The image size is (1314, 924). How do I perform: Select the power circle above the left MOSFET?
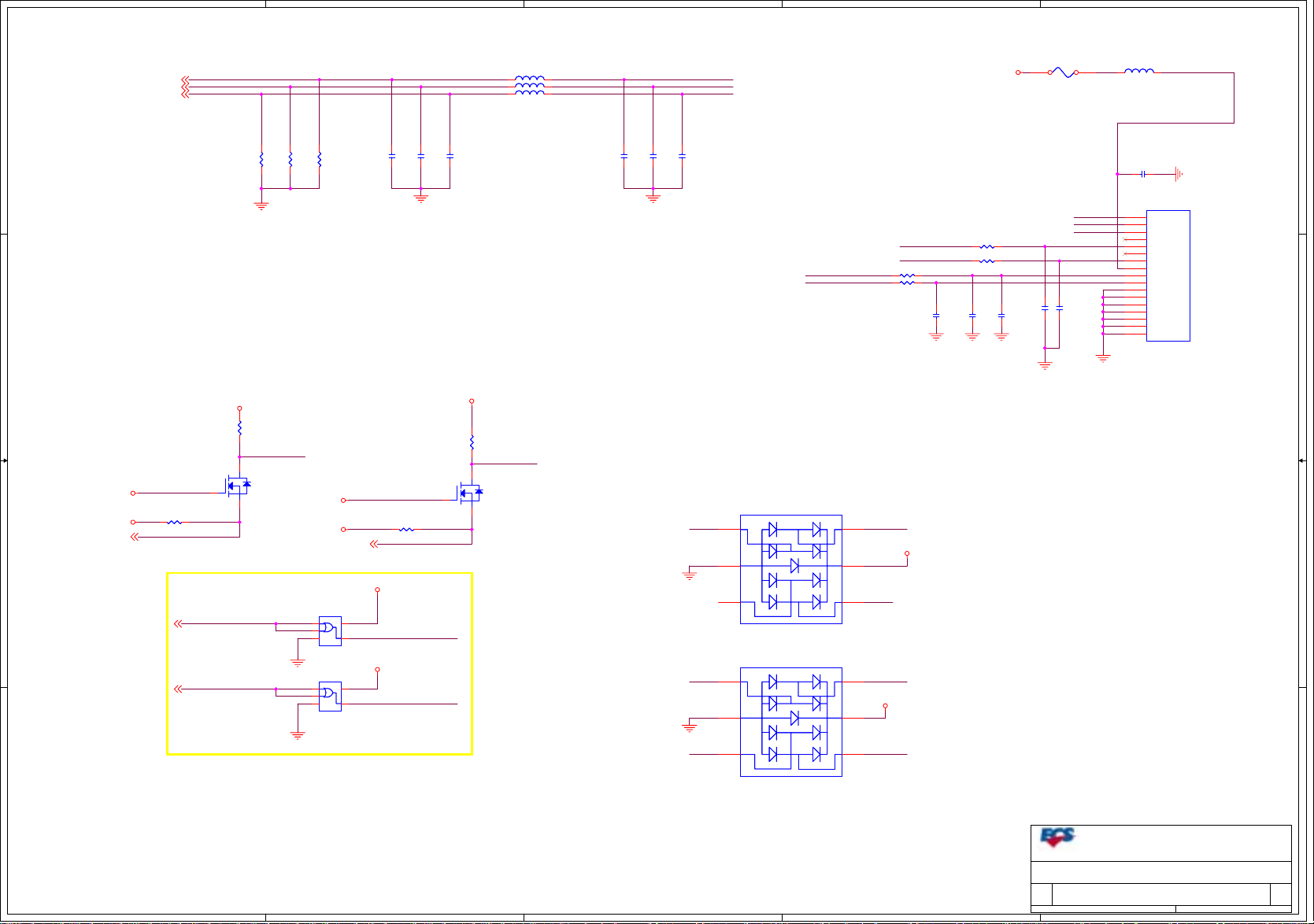239,408
